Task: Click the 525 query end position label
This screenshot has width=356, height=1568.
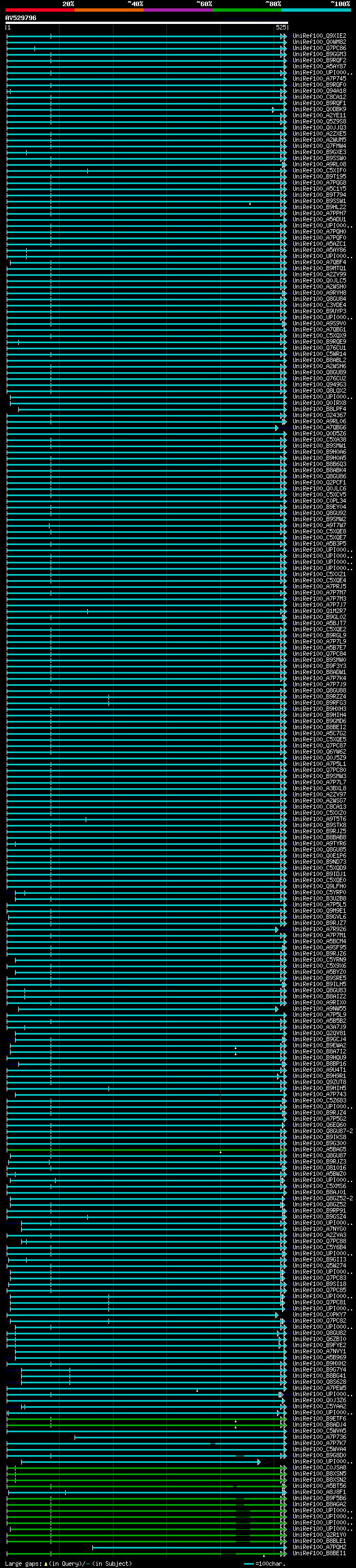Action: pyautogui.click(x=280, y=27)
